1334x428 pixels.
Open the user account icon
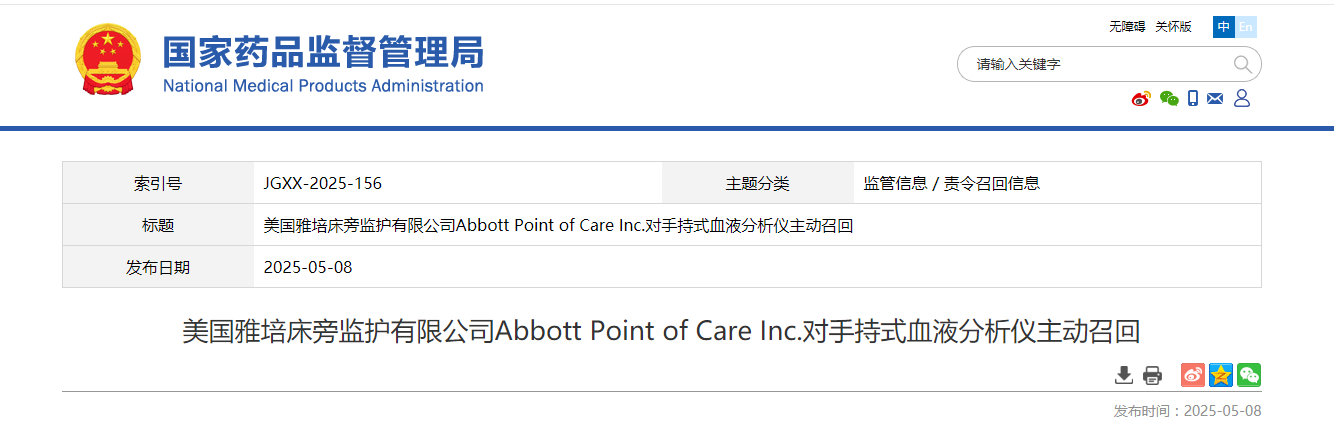click(1242, 98)
